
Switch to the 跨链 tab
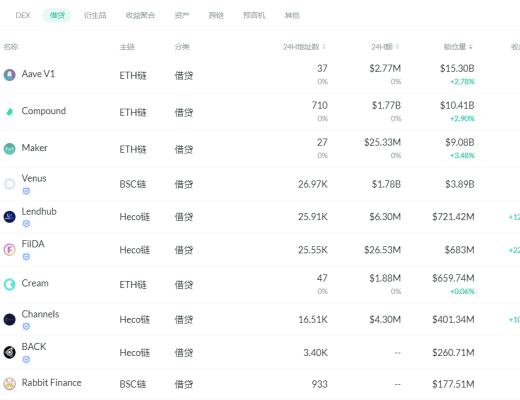coord(216,15)
